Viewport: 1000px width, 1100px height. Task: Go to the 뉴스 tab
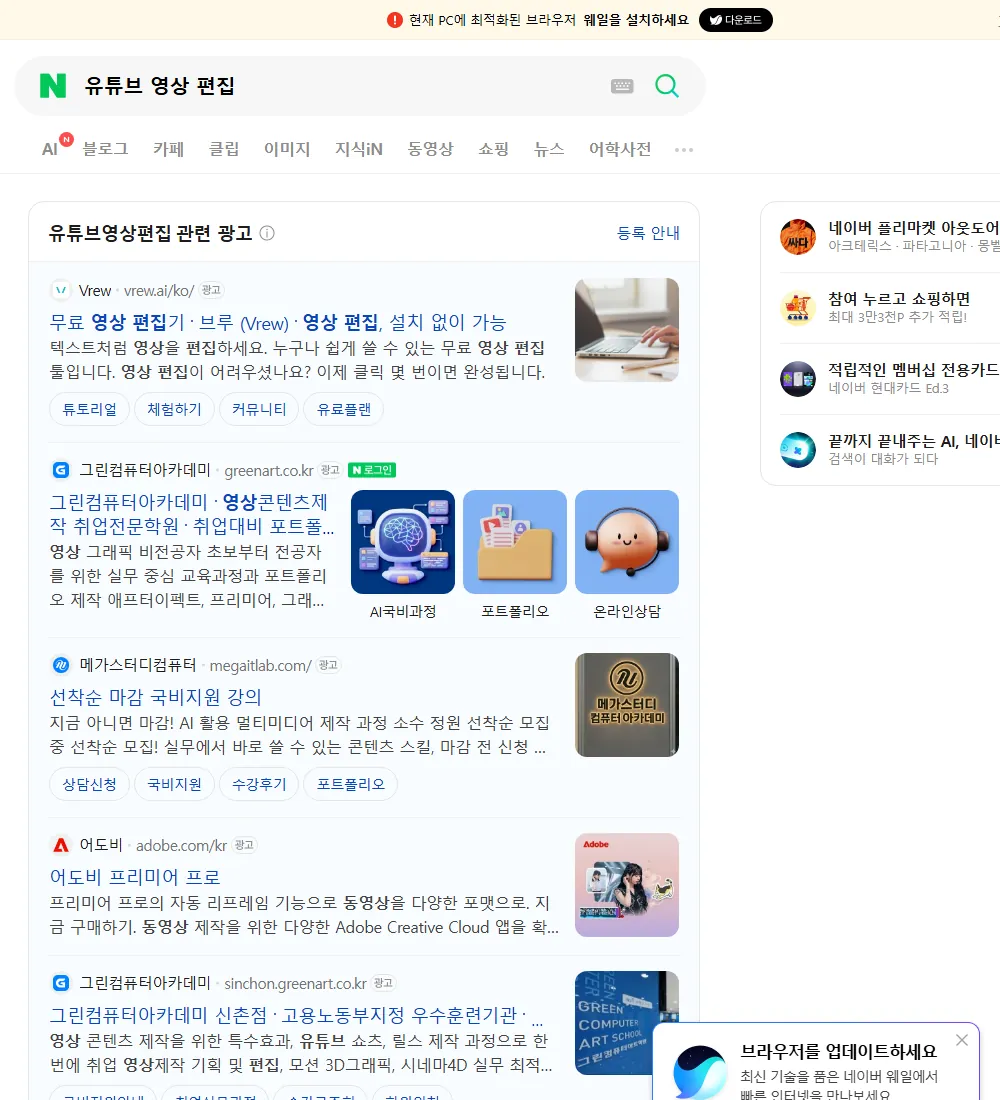[549, 149]
